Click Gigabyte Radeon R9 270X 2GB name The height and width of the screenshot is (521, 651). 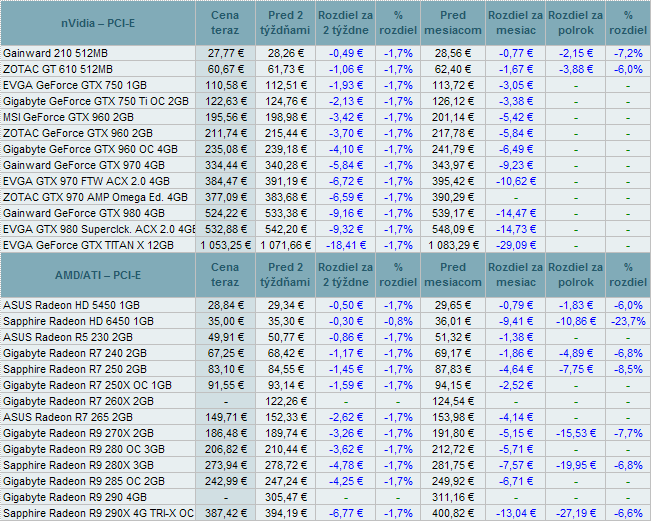coord(78,433)
